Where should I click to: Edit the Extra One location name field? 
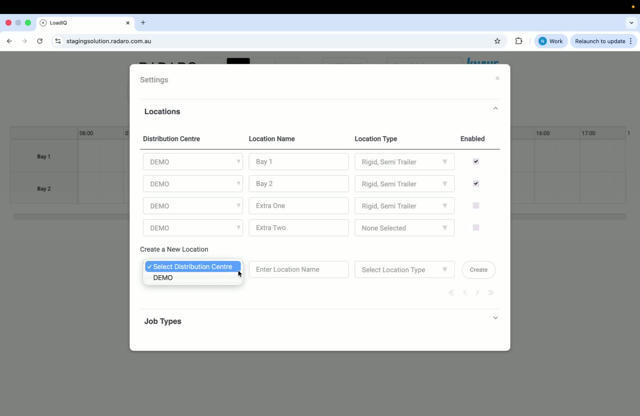298,206
